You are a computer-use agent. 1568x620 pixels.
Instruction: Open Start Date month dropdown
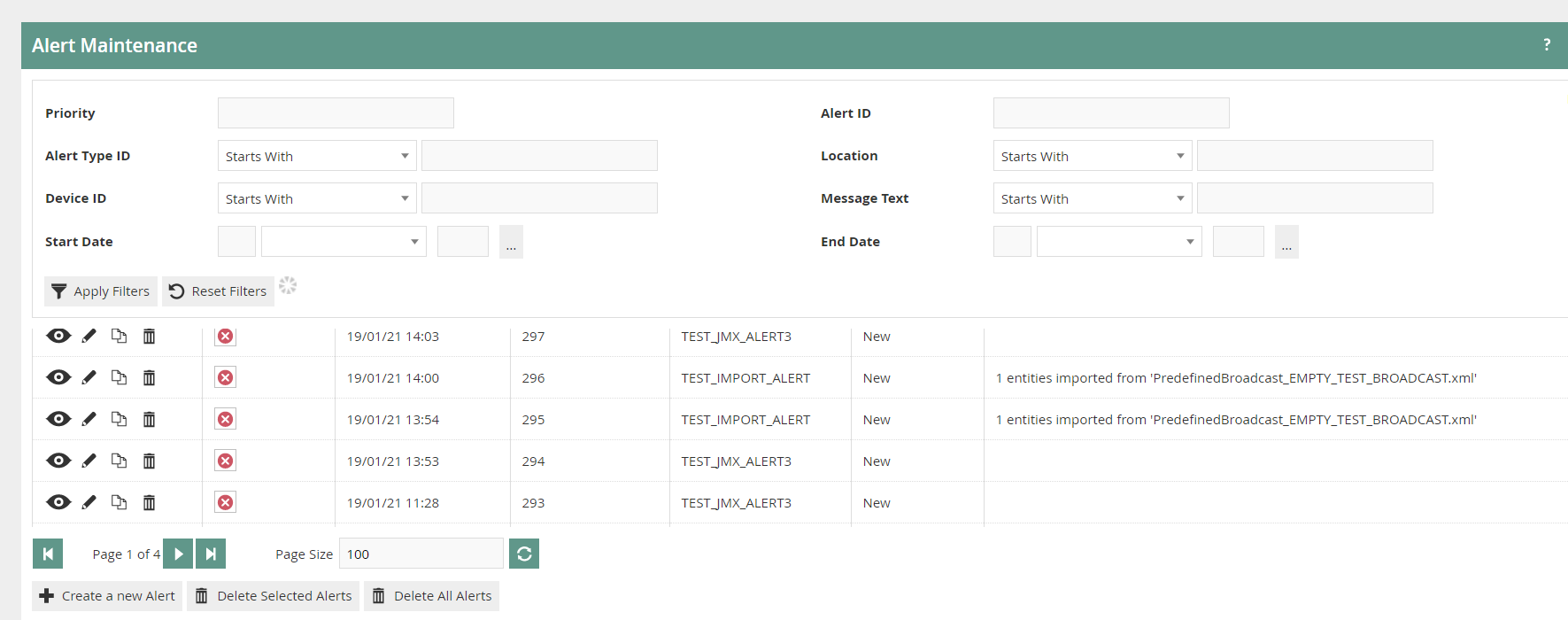pos(344,241)
